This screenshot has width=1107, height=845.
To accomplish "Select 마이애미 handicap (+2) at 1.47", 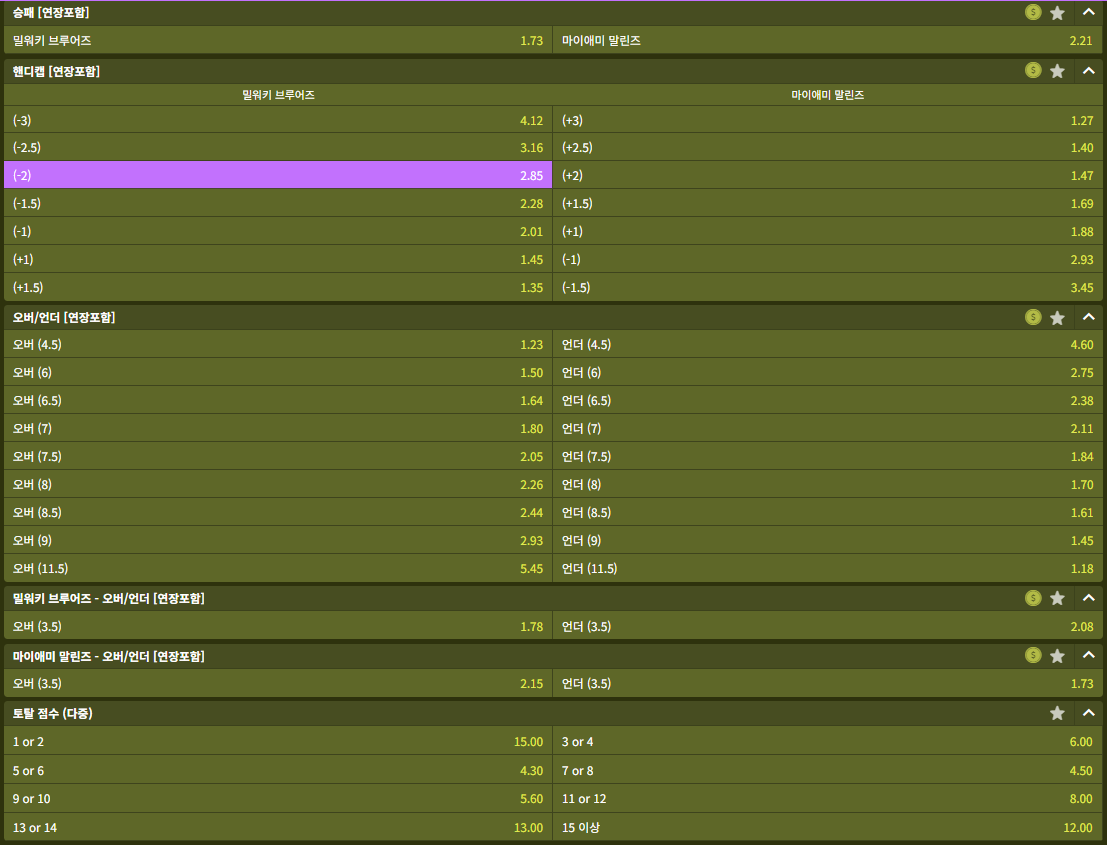I will tap(827, 175).
